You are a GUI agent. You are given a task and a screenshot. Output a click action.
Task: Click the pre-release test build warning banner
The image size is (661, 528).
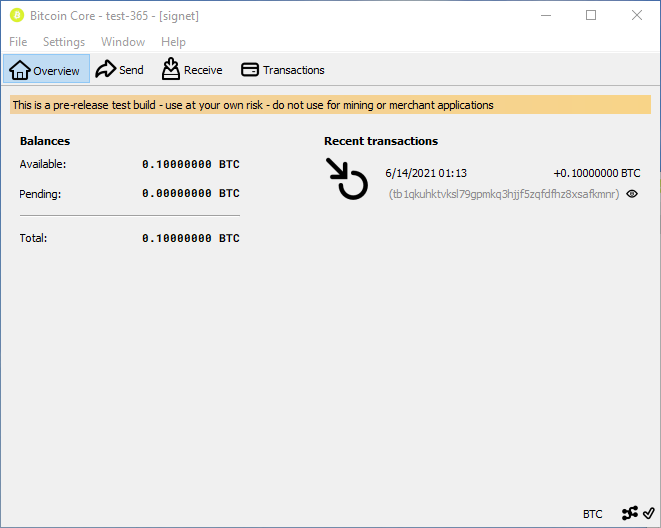pos(330,105)
